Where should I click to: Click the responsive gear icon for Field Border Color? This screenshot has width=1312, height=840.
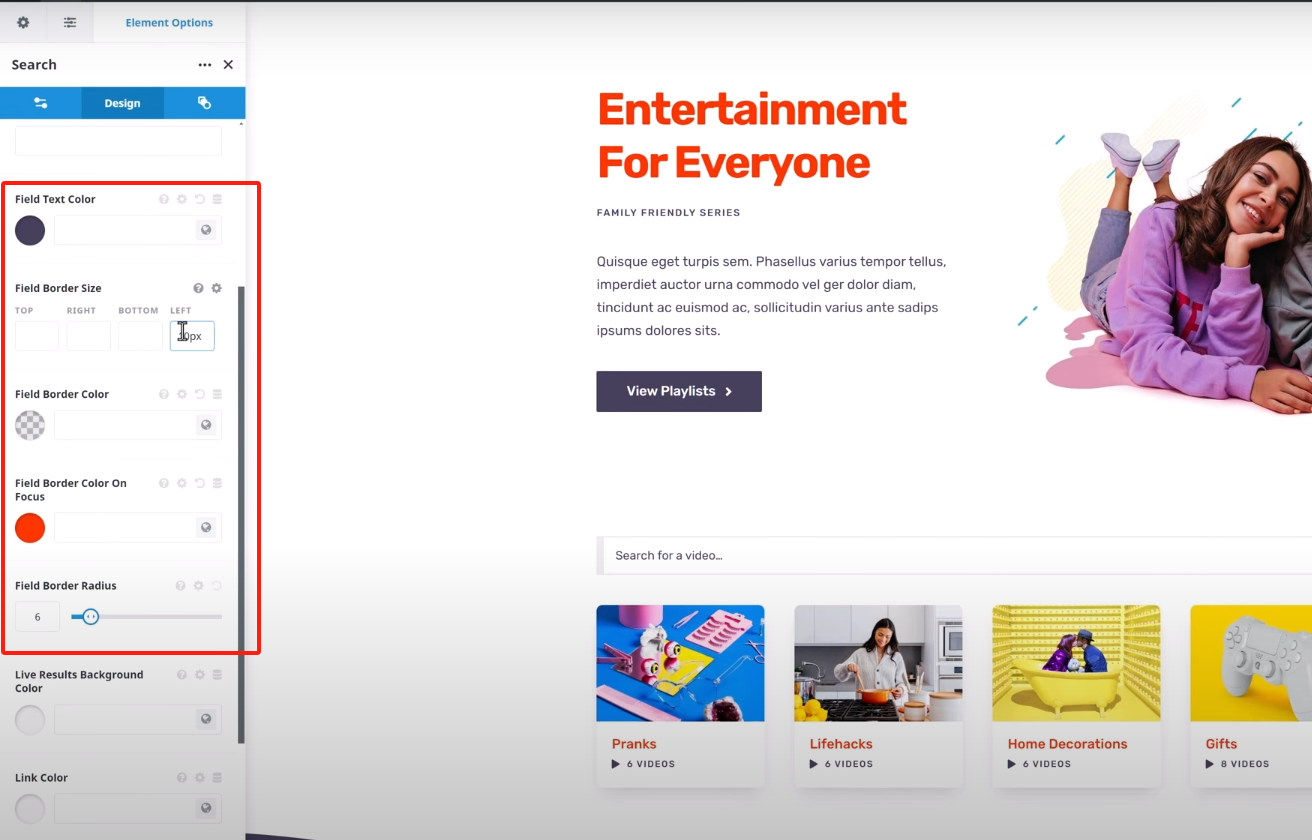click(x=181, y=393)
